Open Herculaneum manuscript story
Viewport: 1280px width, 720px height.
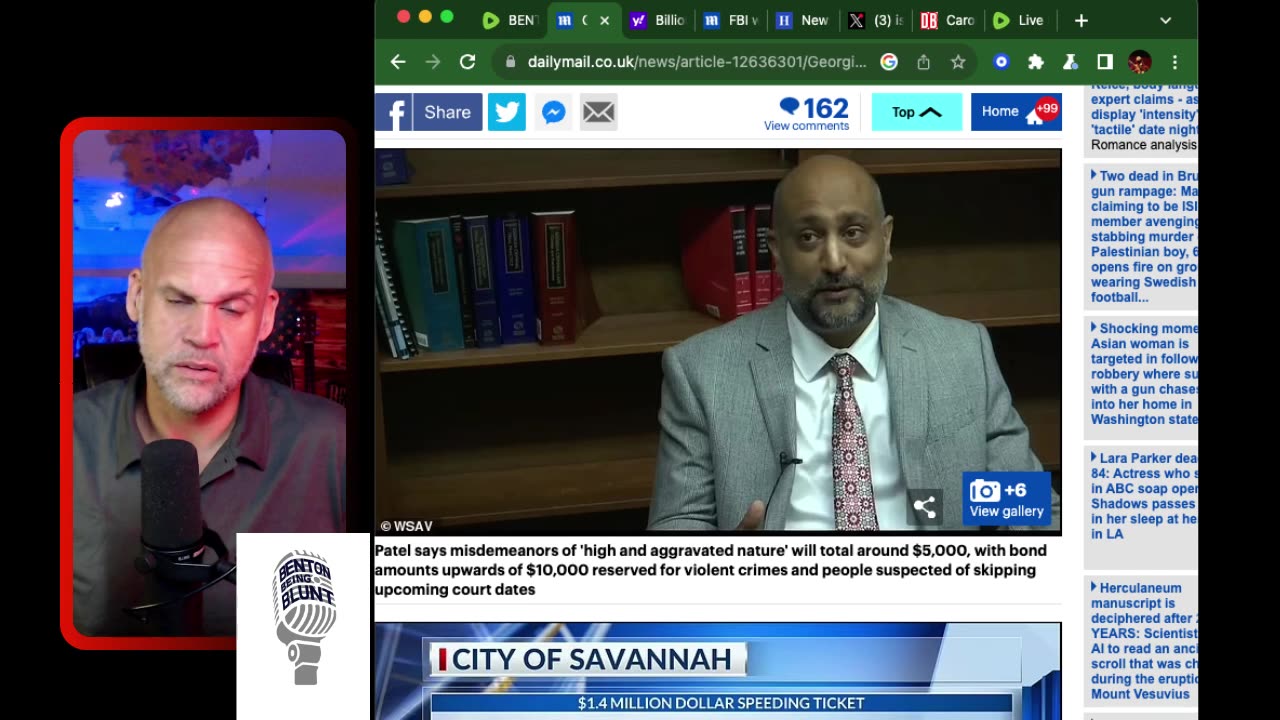1144,641
